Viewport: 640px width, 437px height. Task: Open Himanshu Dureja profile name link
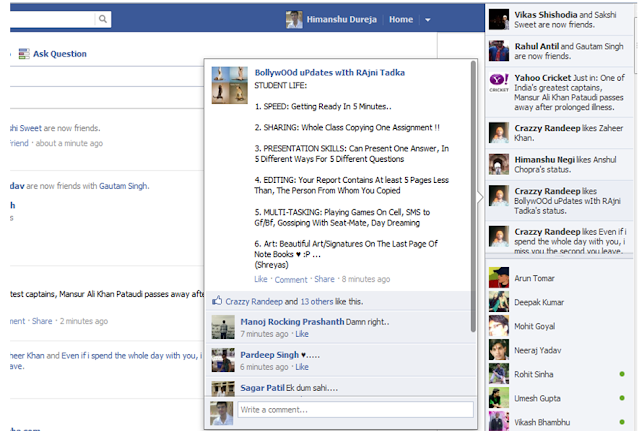(341, 20)
